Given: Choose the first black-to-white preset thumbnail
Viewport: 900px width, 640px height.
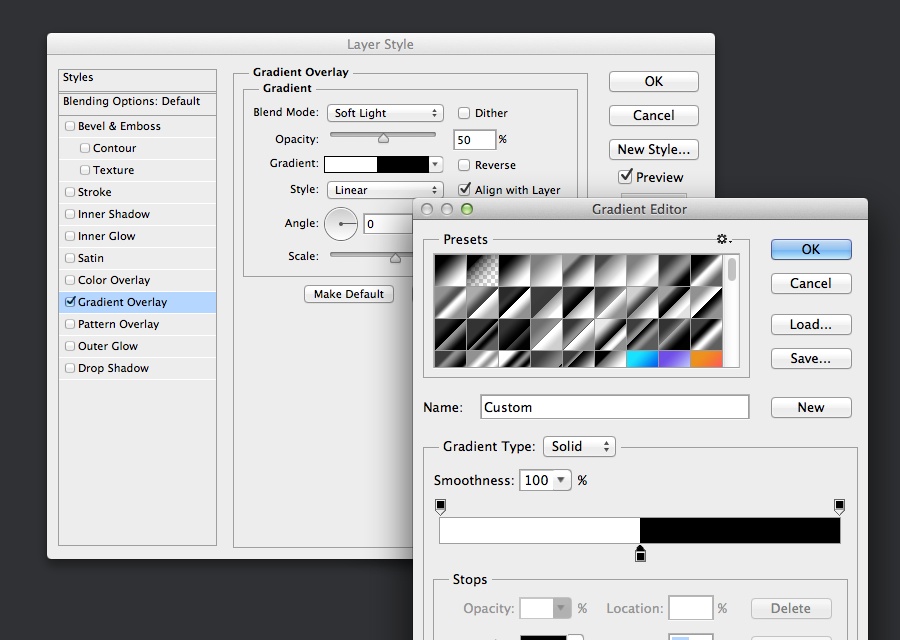Looking at the screenshot, I should click(x=450, y=270).
